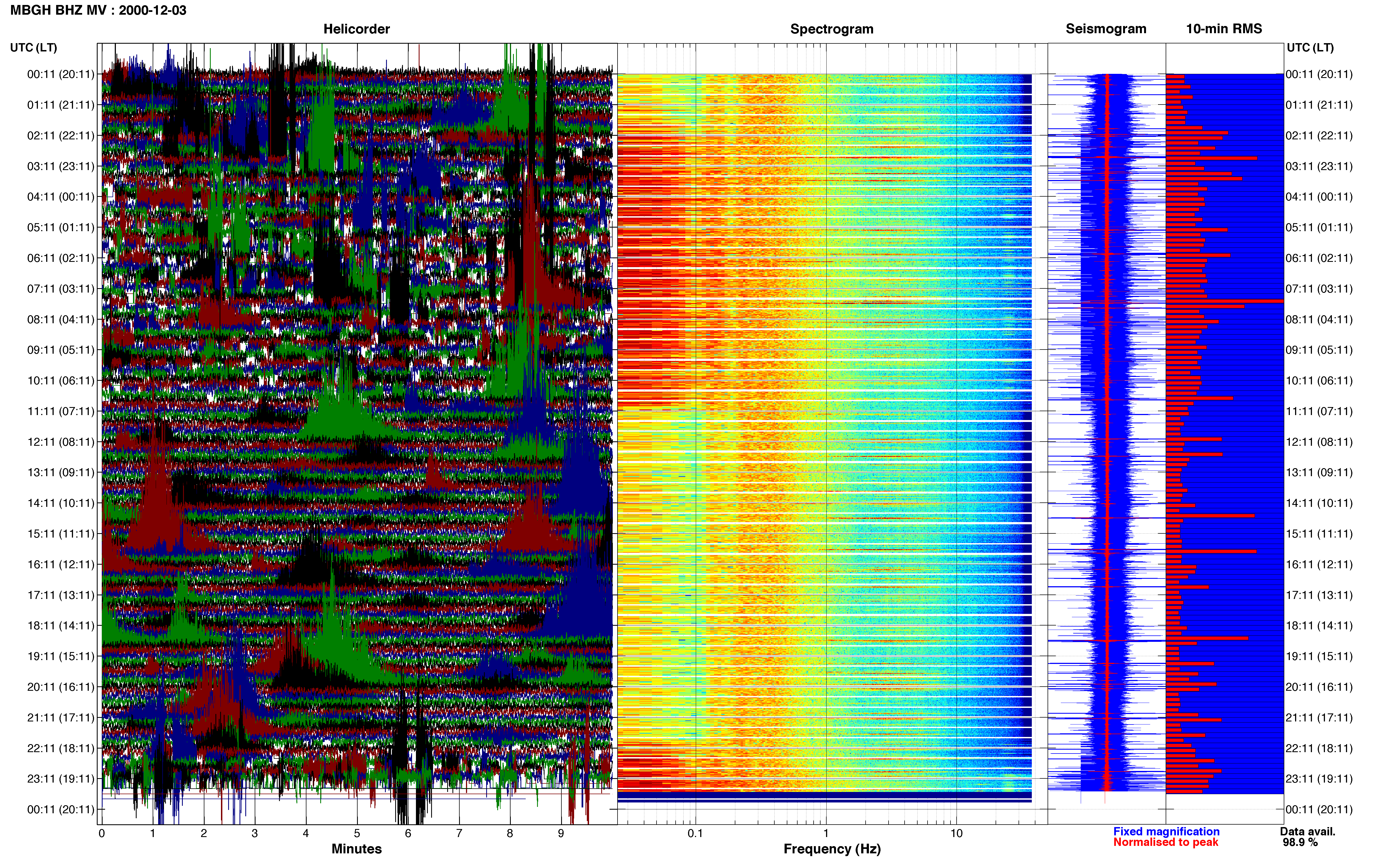Select the Helicorder panel heading
1388x868 pixels.
pos(356,29)
